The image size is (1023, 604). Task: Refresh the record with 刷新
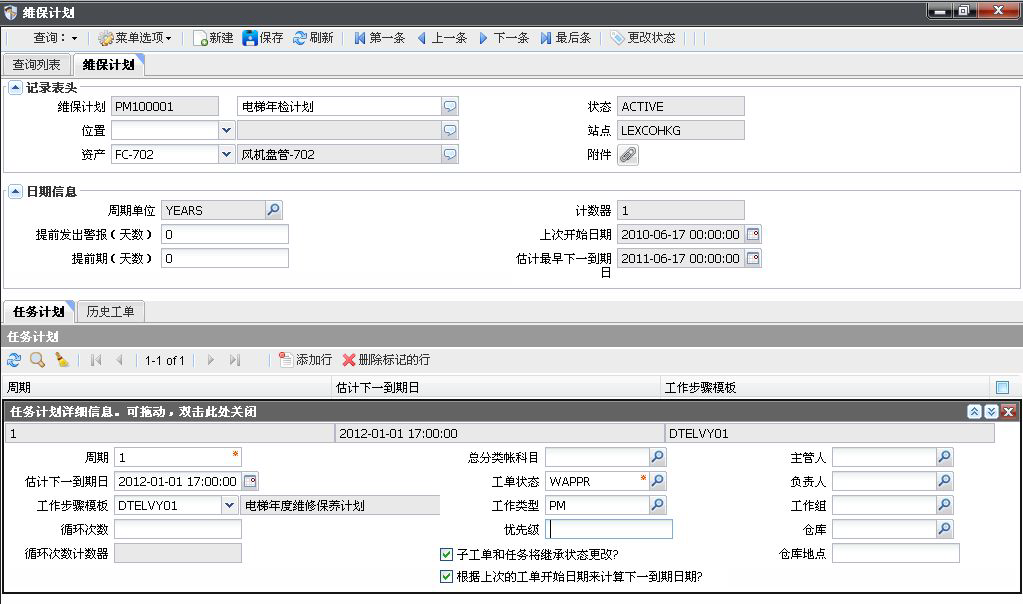coord(313,38)
